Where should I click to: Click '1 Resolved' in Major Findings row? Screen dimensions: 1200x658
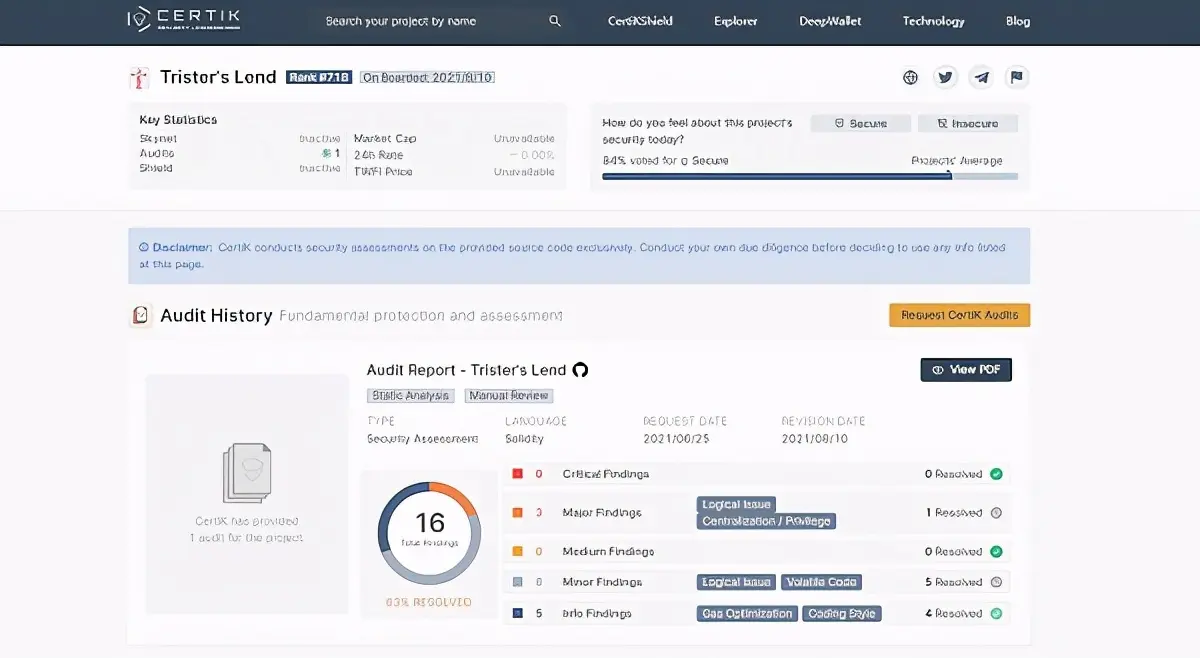click(x=954, y=513)
